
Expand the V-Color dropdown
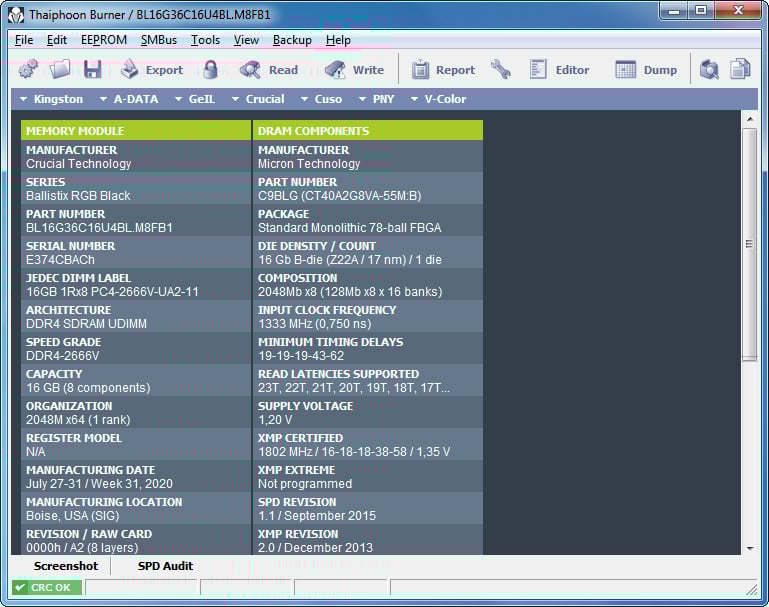tap(438, 99)
